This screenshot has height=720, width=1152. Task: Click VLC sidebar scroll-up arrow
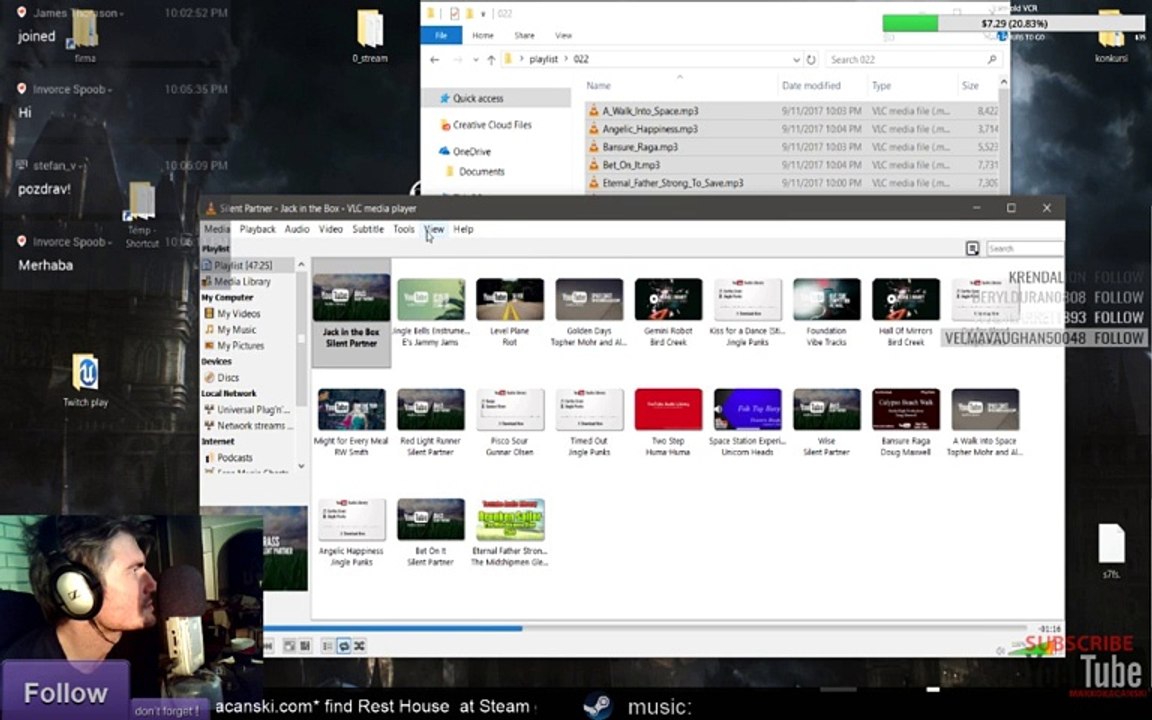[x=301, y=264]
